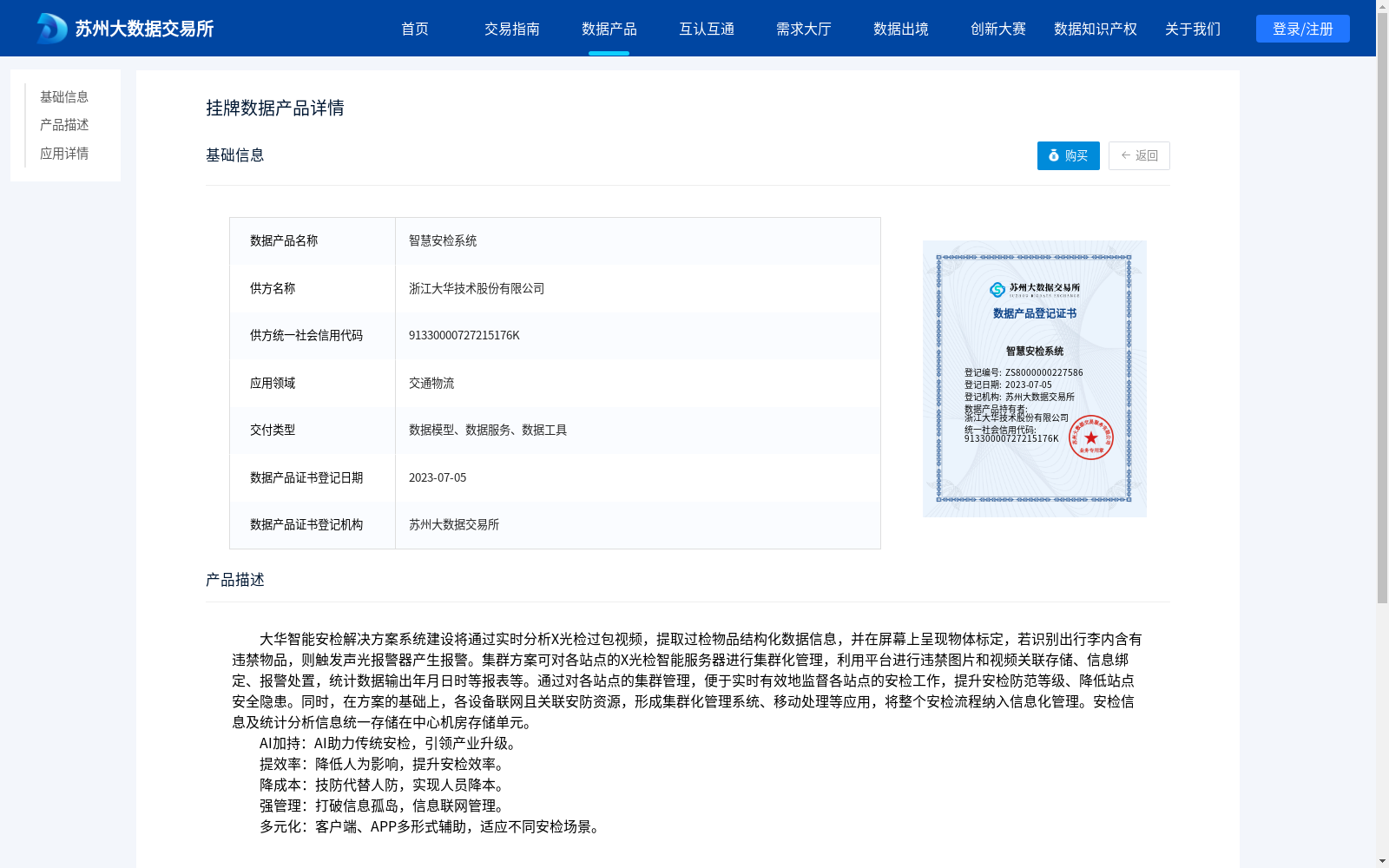The image size is (1389, 868).
Task: Click the page vertical scrollbar thumb
Action: pyautogui.click(x=1382, y=307)
